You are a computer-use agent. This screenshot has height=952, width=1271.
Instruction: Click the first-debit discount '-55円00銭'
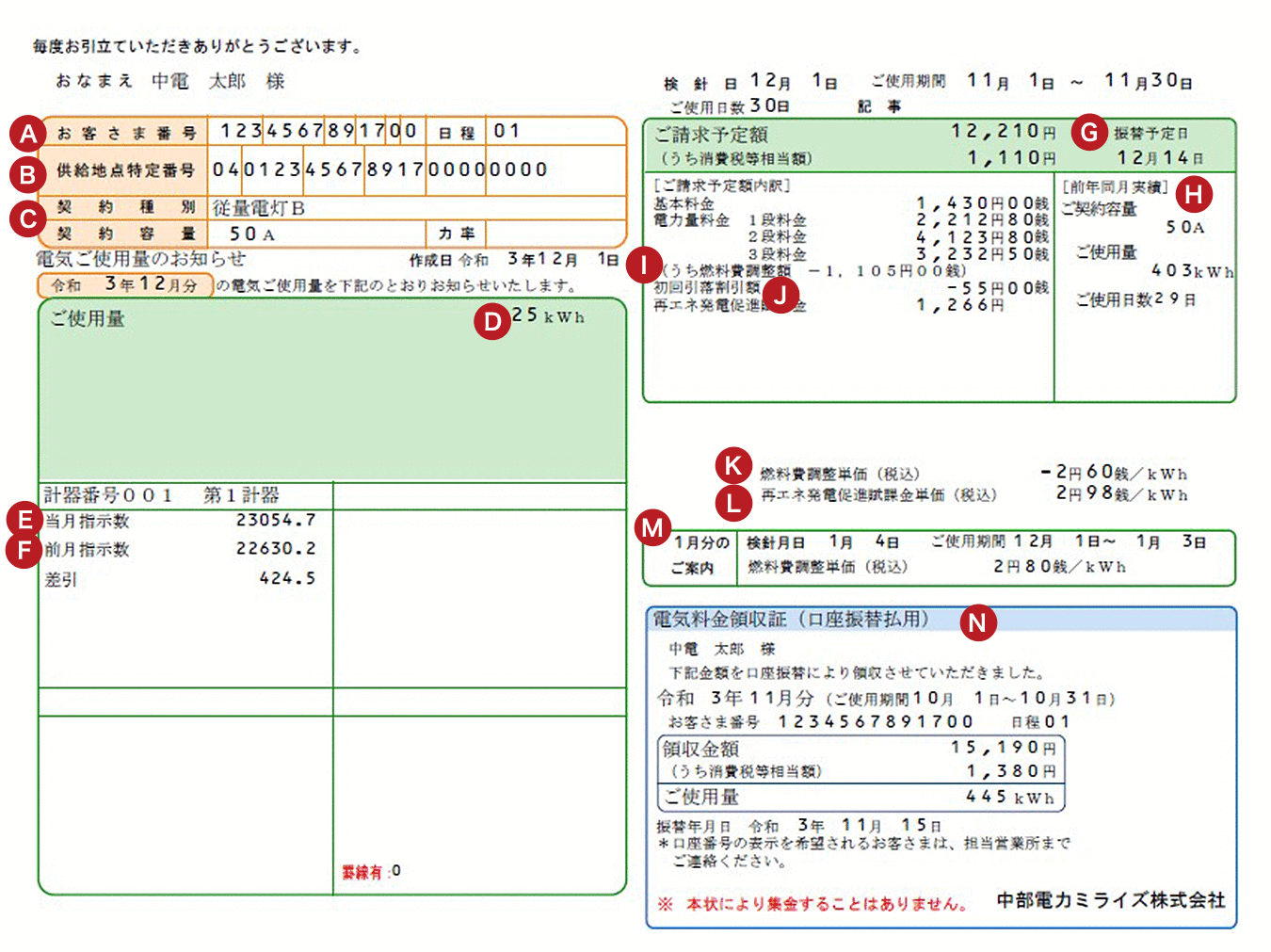coord(997,287)
